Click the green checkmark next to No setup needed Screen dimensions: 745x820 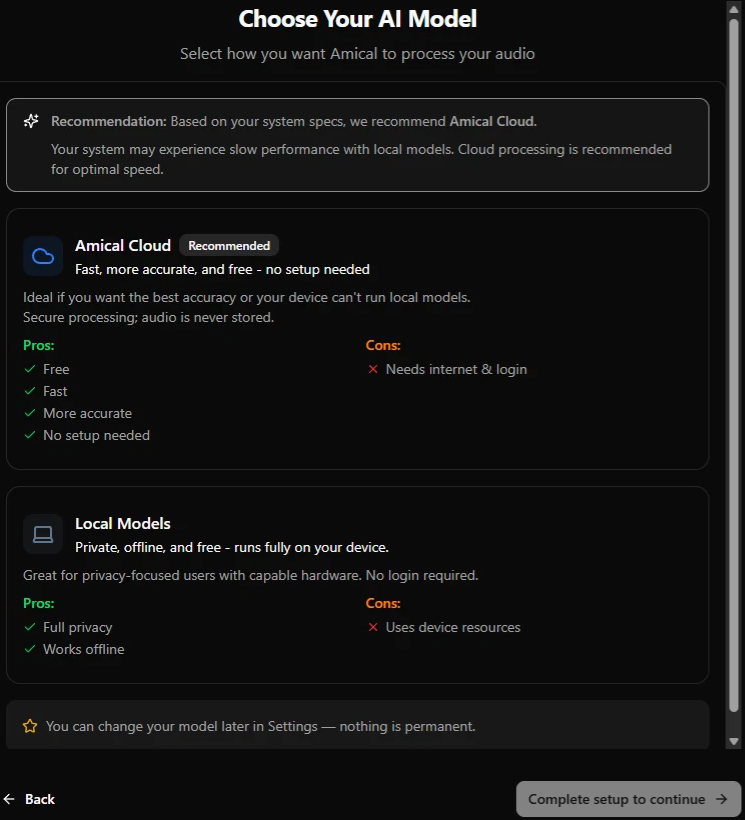(x=30, y=435)
